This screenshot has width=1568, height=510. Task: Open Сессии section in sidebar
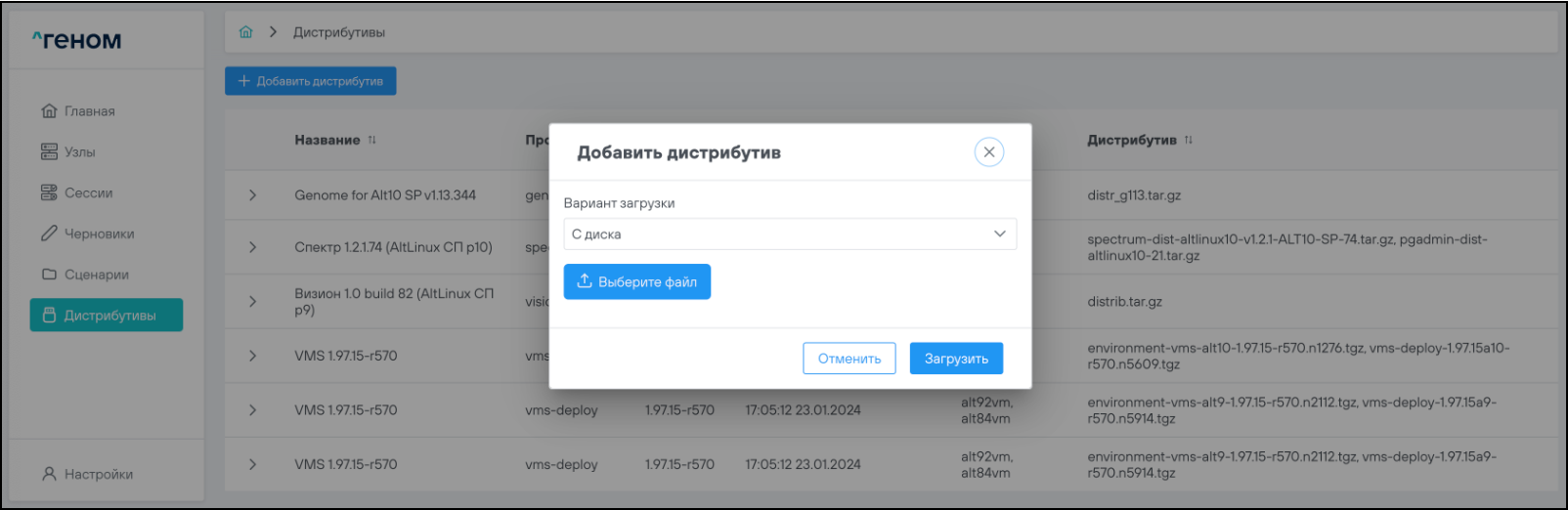88,193
